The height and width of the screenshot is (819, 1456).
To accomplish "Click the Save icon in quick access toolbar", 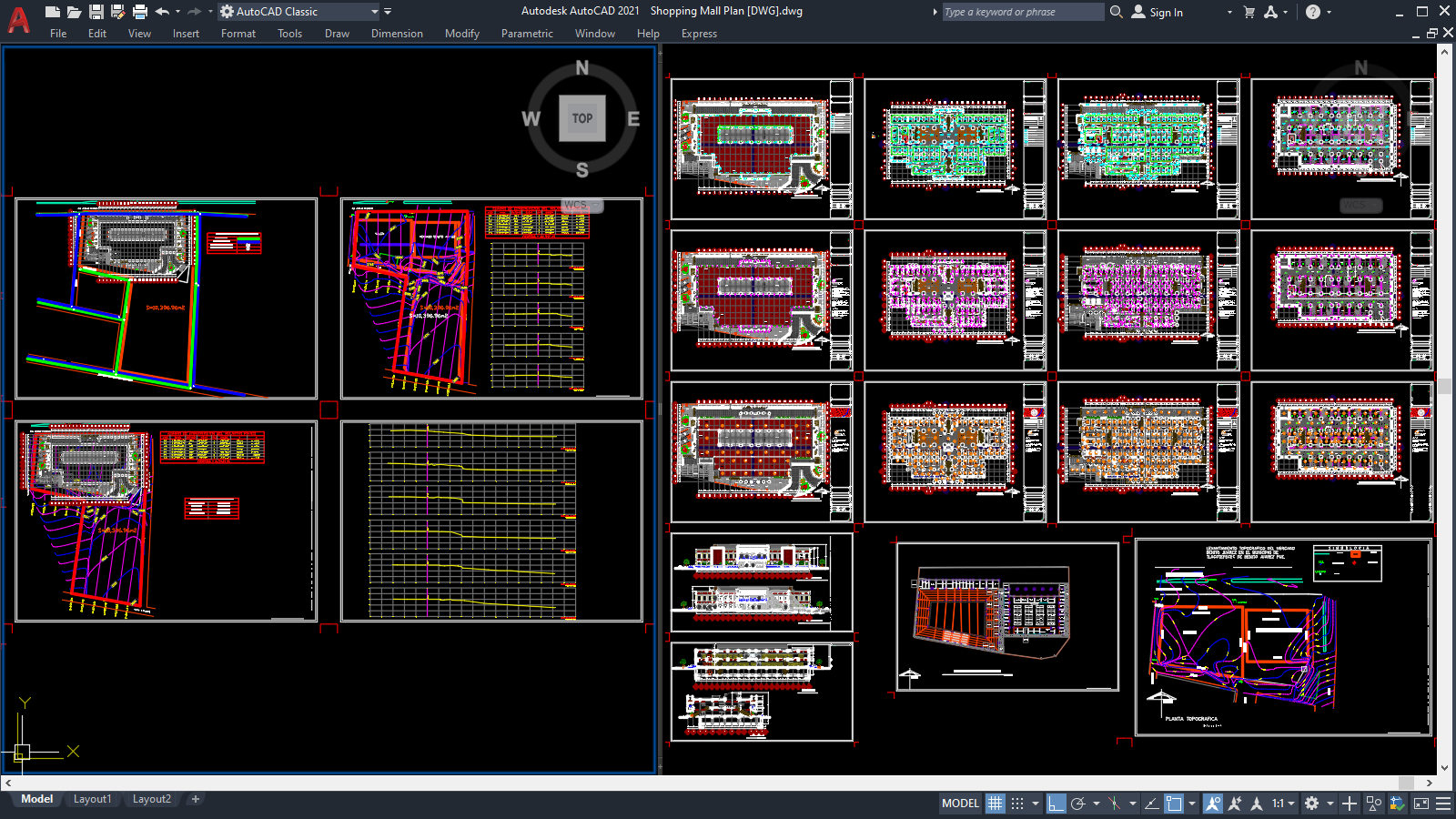I will click(x=96, y=12).
